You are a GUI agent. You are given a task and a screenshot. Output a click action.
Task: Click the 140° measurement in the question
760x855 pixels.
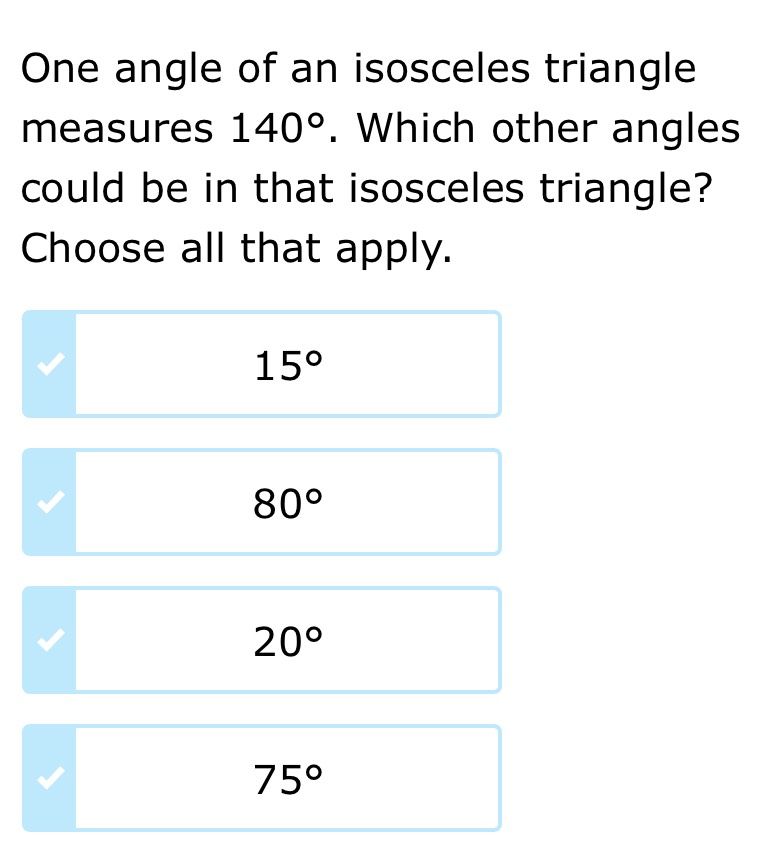point(276,128)
